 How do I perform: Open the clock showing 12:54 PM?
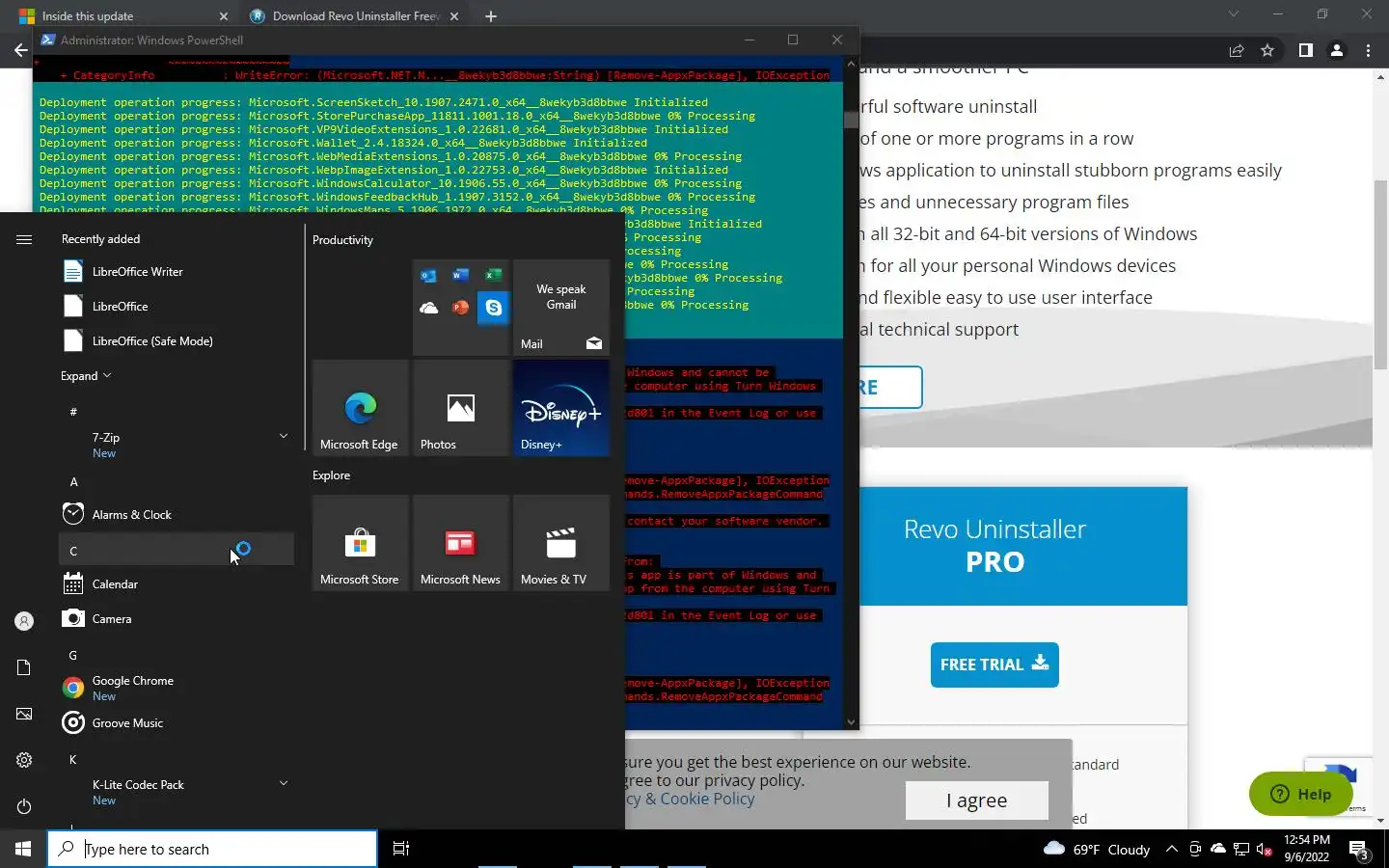click(1307, 849)
